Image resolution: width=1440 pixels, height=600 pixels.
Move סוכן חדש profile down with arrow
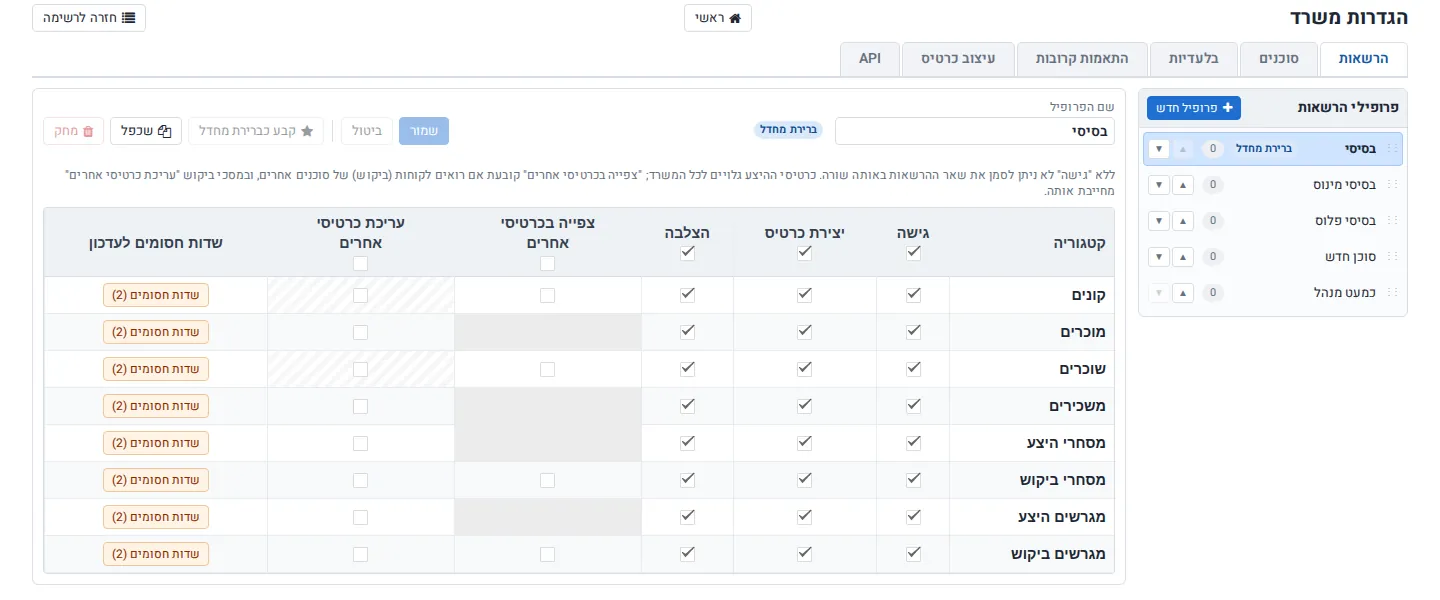point(1159,257)
